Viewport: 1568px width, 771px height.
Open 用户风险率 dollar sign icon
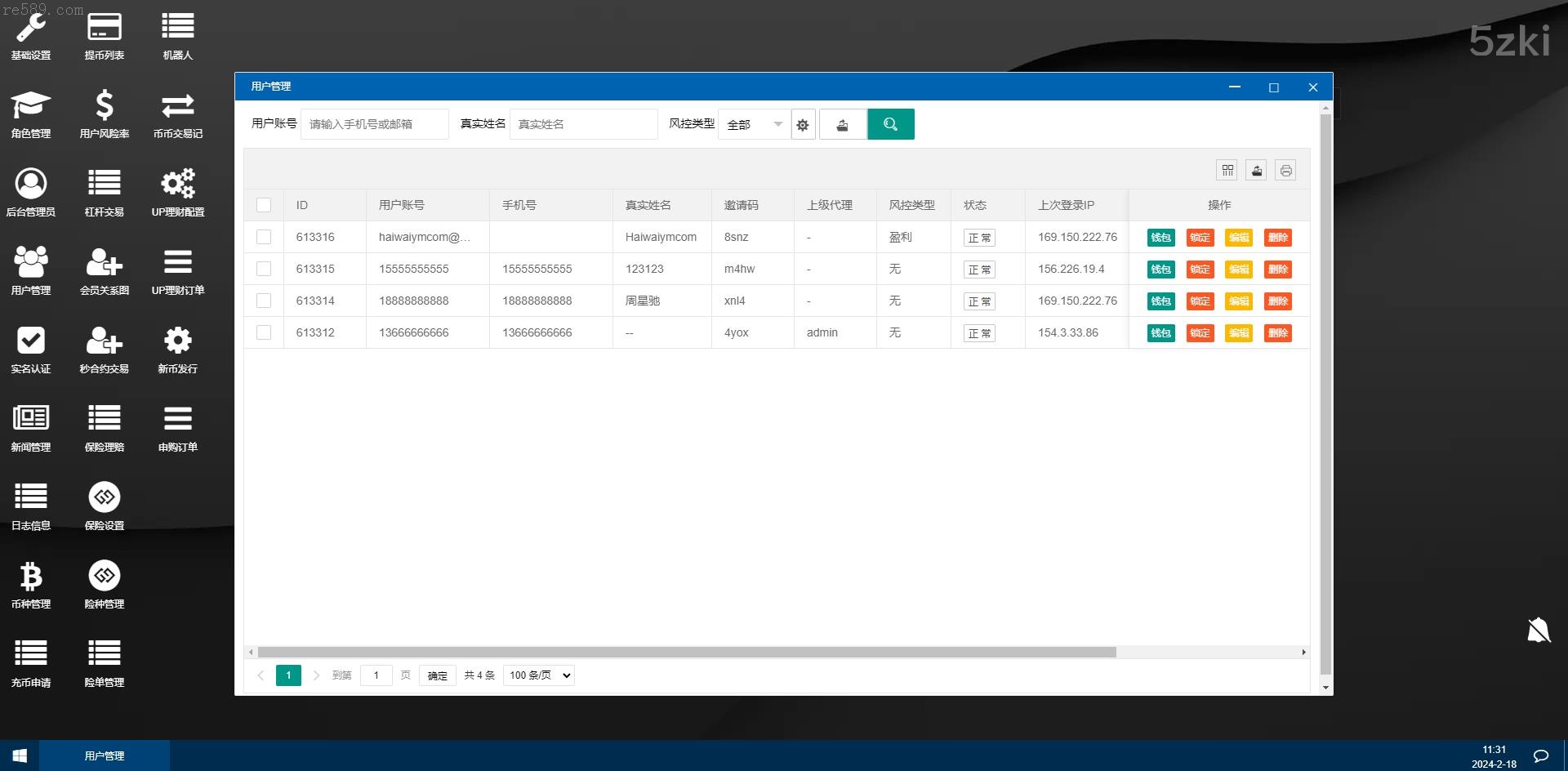(105, 106)
